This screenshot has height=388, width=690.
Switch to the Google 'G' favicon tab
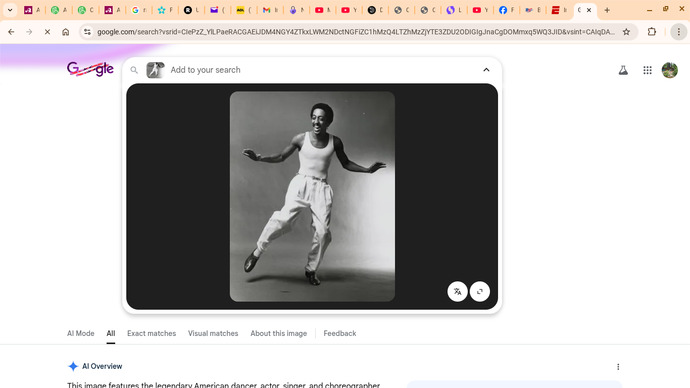[135, 10]
